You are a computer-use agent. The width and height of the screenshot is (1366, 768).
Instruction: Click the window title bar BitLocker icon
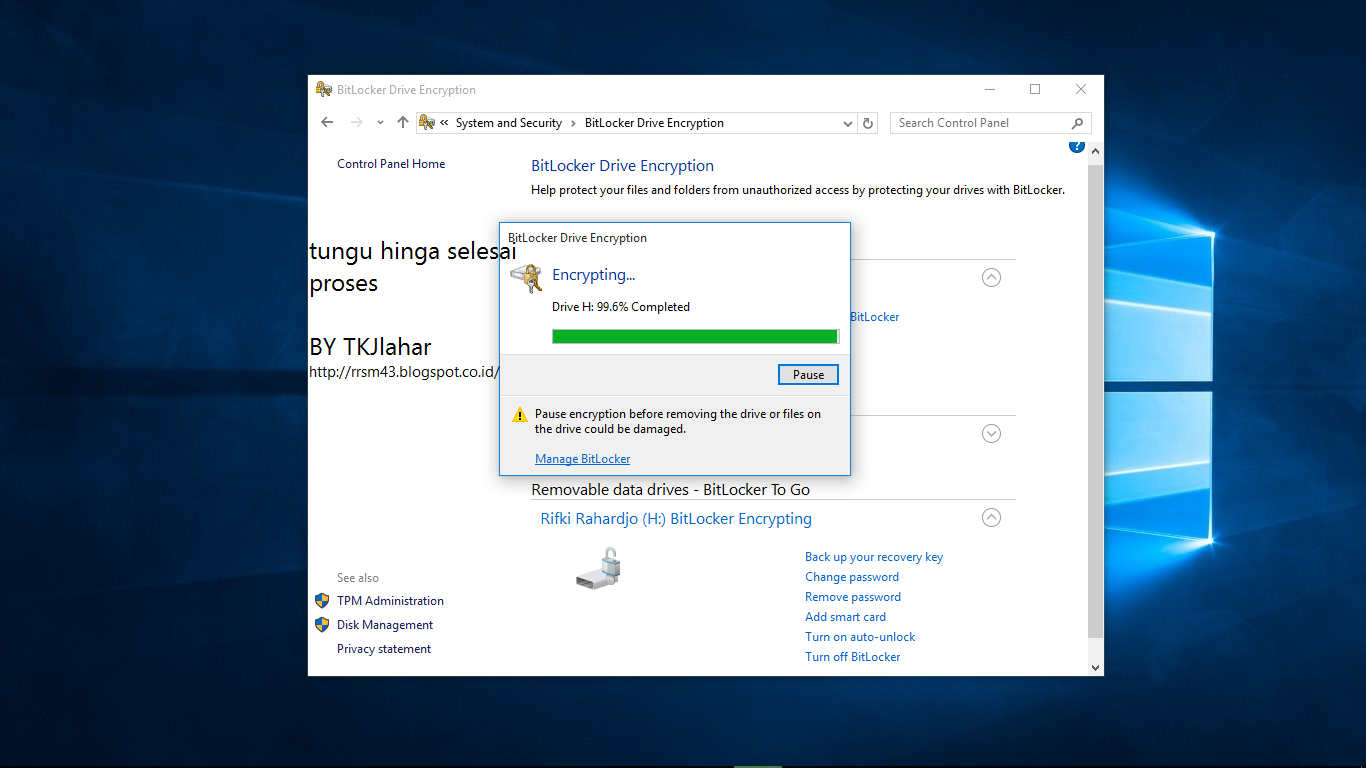click(x=323, y=89)
